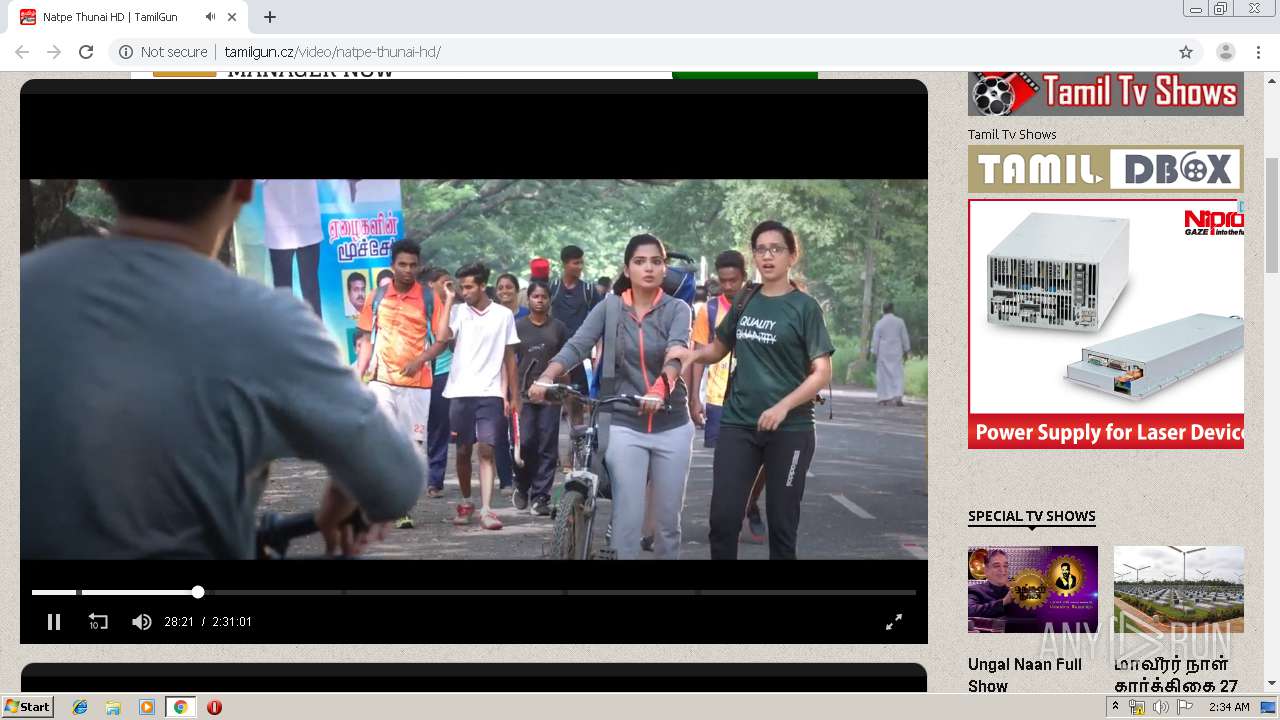Close the Natpe Thunai HD tab
Viewport: 1280px width, 720px height.
(232, 17)
